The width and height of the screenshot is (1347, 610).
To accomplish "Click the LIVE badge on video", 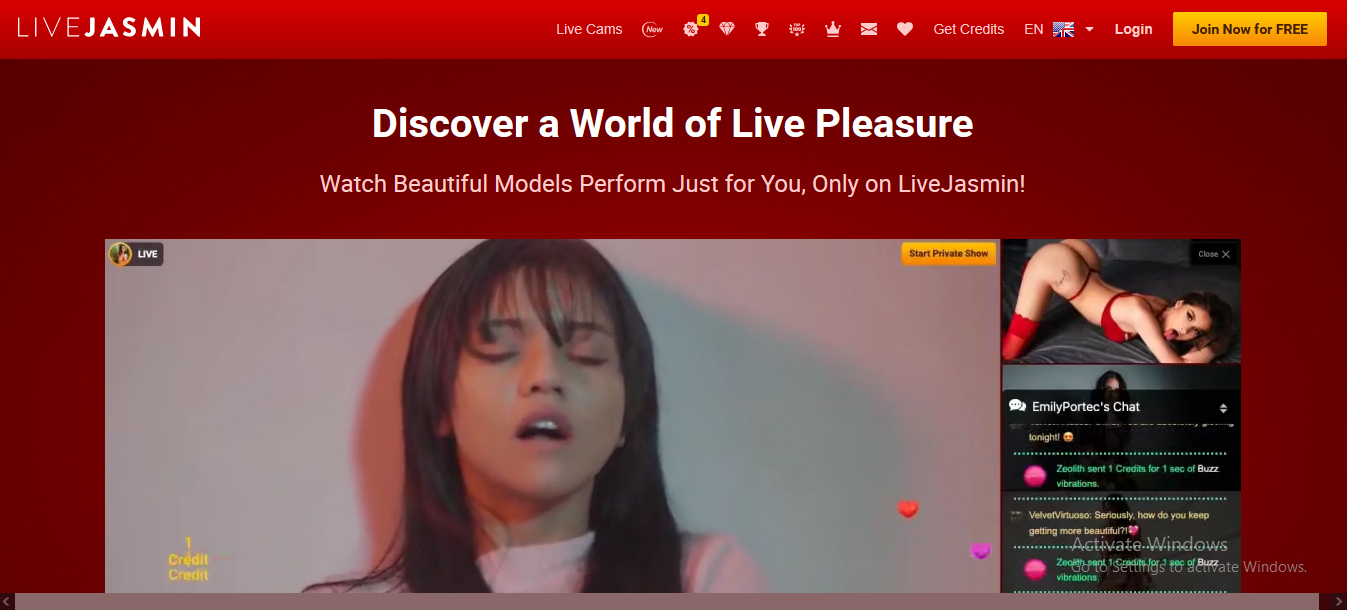I will [147, 254].
